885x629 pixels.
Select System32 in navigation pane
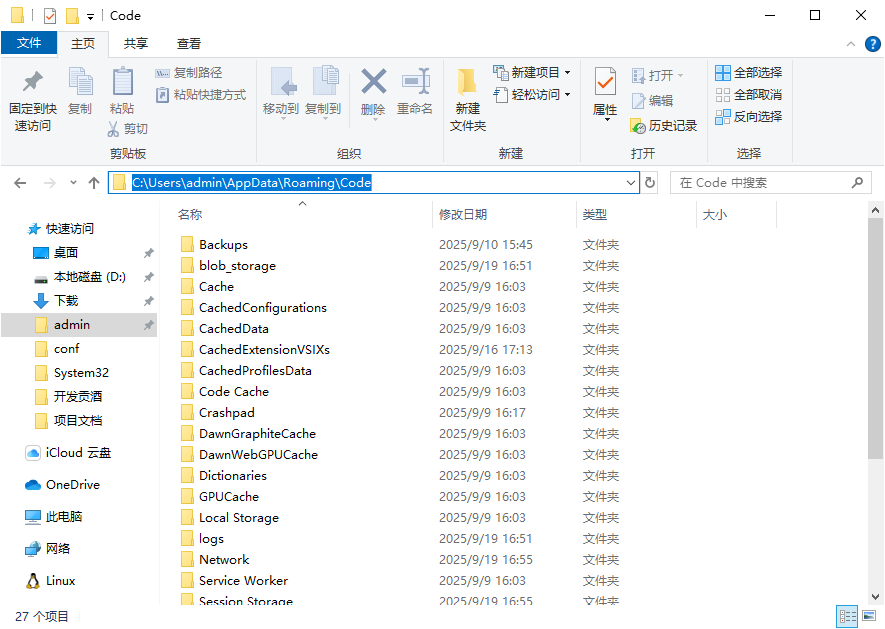tap(72, 373)
